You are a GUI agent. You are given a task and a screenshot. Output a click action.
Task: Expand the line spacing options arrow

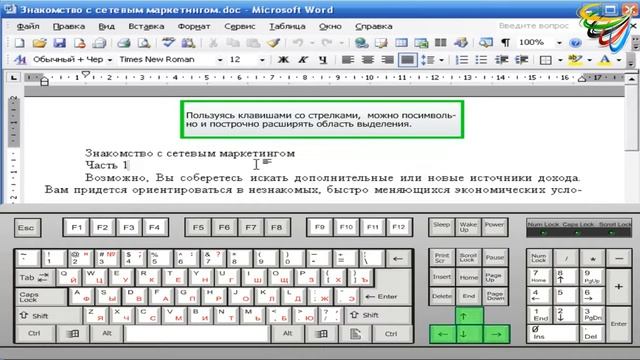click(442, 60)
